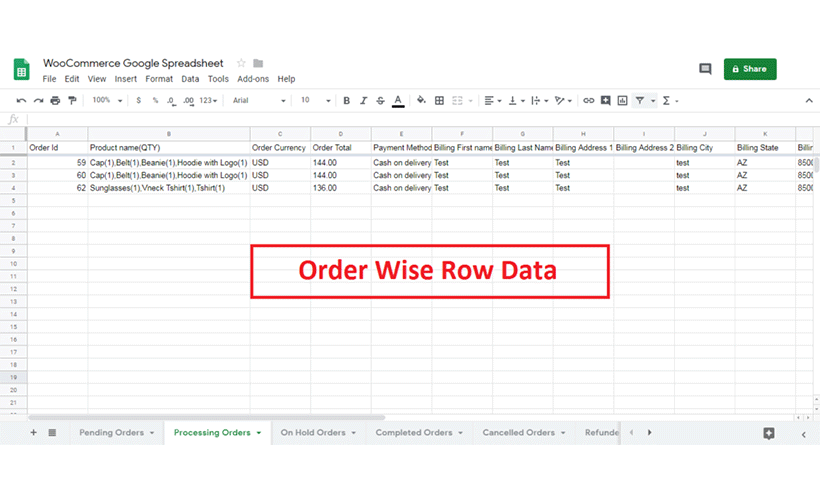Switch to Completed Orders tab

coord(414,433)
